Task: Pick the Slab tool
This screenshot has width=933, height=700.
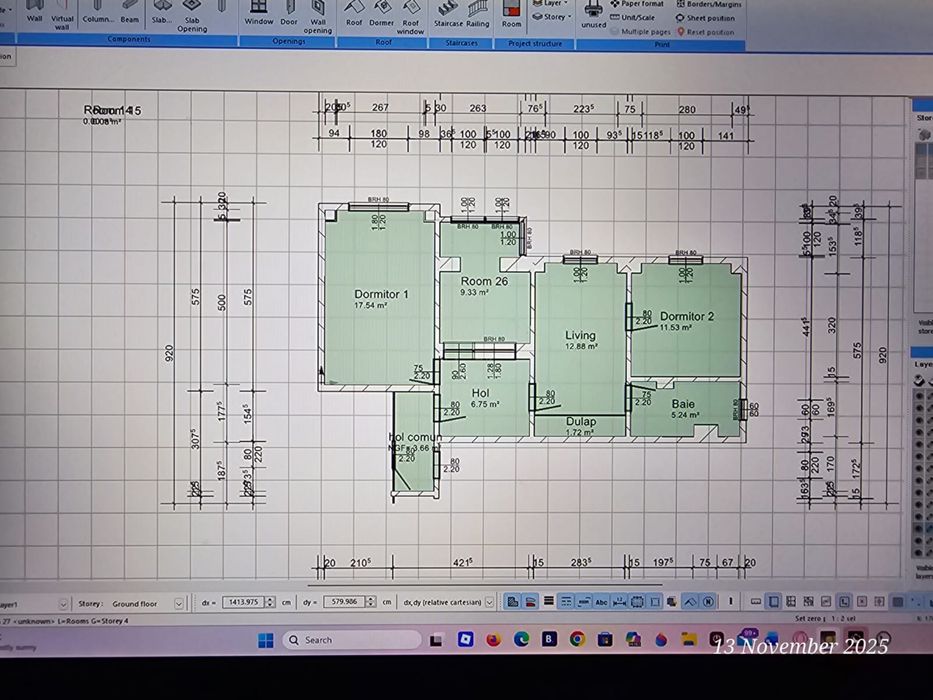Action: click(162, 12)
